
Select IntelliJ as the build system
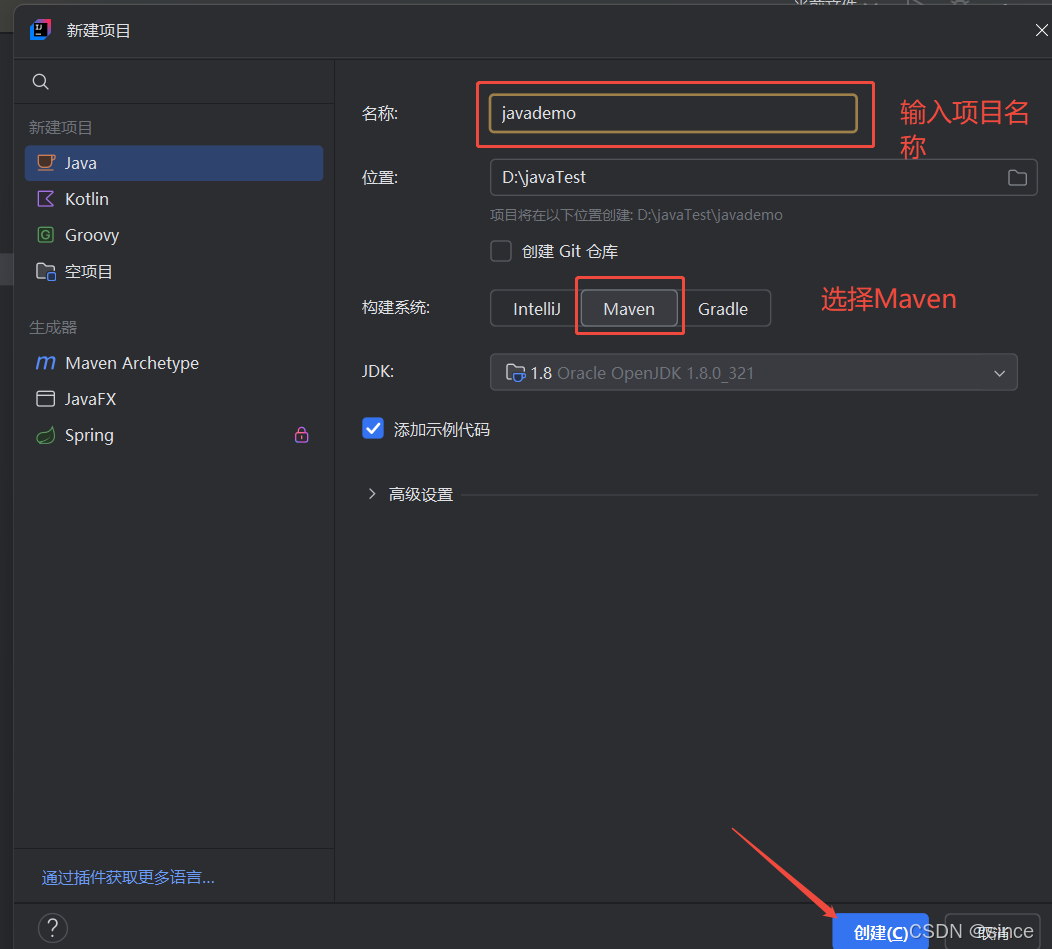[x=536, y=309]
